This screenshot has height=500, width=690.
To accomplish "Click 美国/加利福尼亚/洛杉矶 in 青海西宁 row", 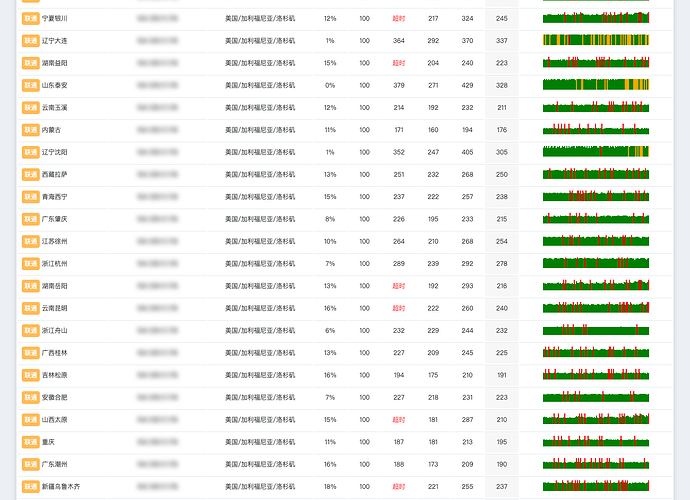I will [x=260, y=197].
